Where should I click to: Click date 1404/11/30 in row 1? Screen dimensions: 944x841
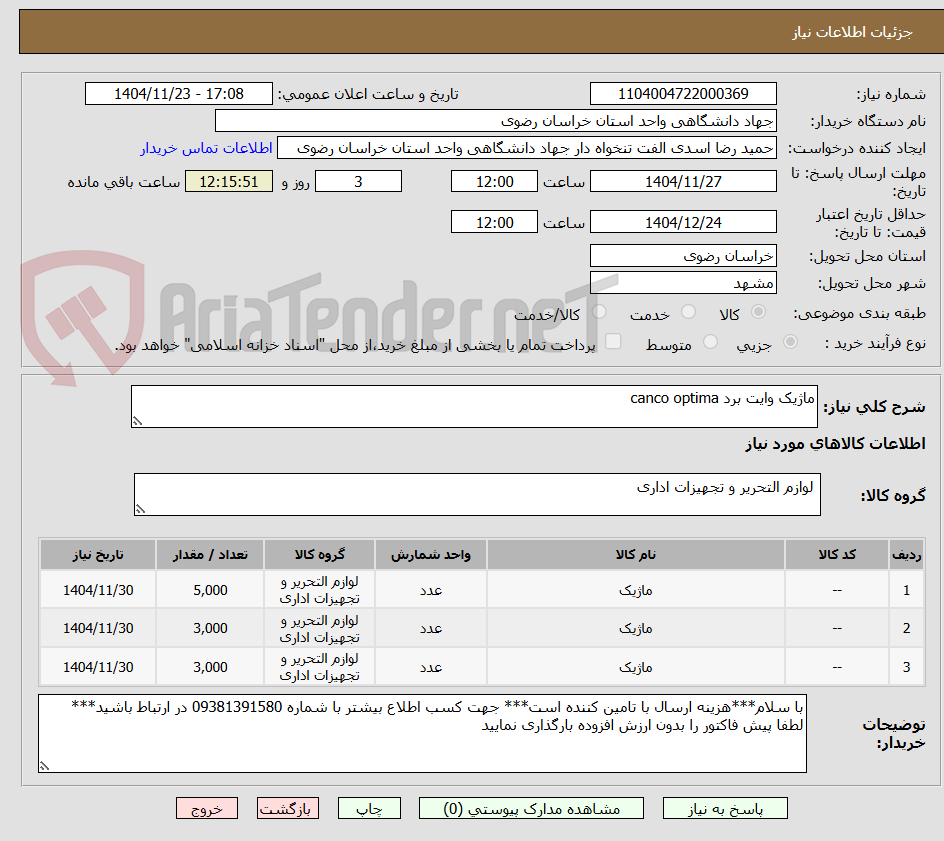pyautogui.click(x=98, y=590)
